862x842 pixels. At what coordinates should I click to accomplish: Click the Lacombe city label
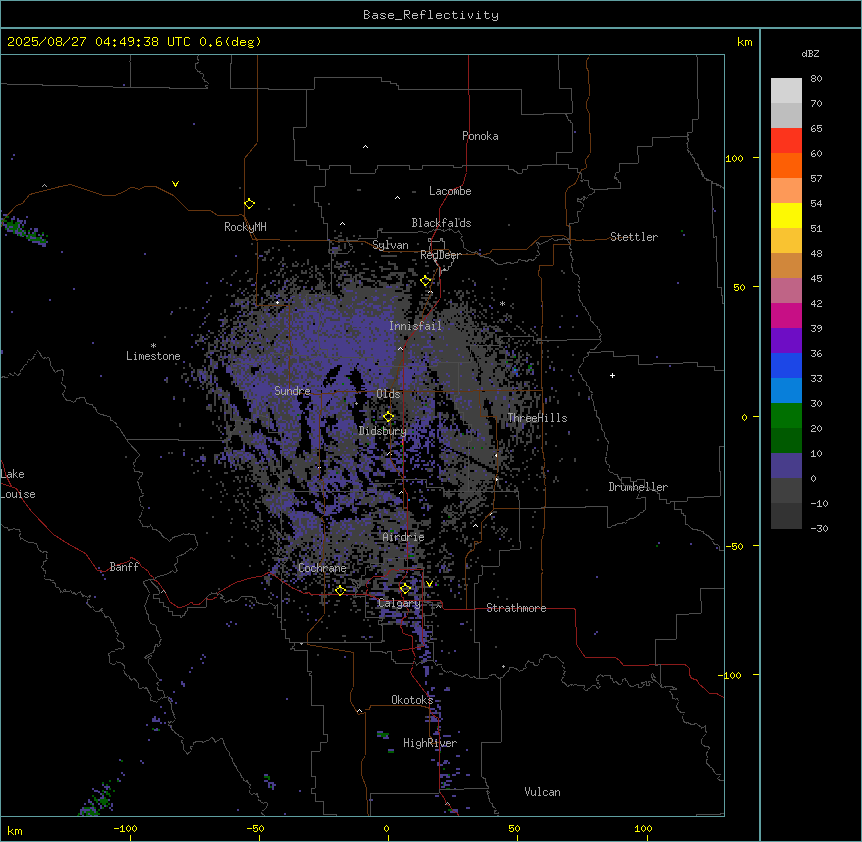[x=450, y=191]
